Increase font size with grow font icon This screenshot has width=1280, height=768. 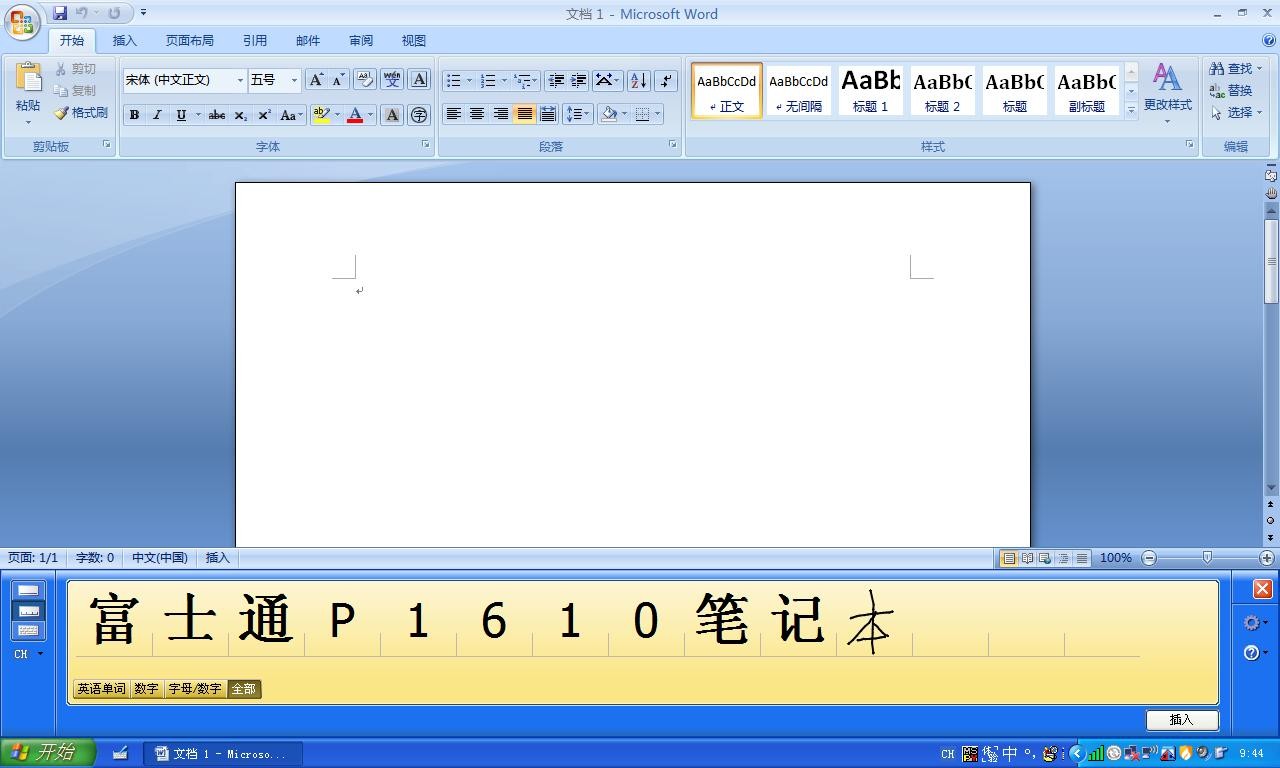point(316,80)
